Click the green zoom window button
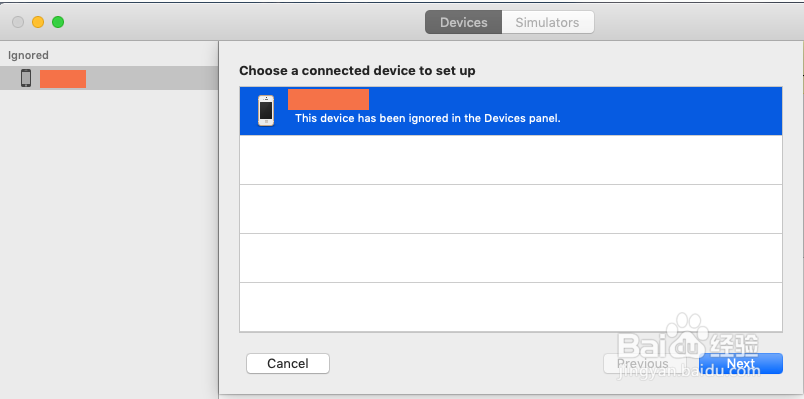 click(x=58, y=22)
